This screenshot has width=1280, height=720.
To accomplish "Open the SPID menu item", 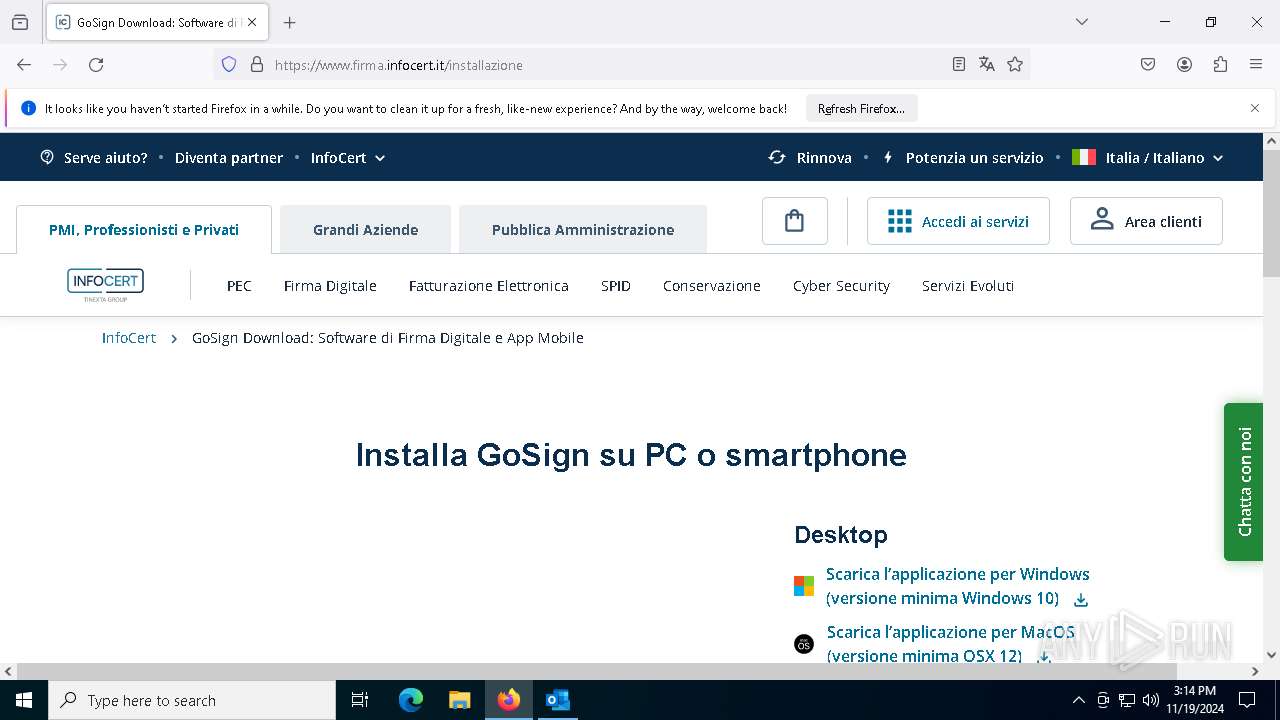I will 616,285.
